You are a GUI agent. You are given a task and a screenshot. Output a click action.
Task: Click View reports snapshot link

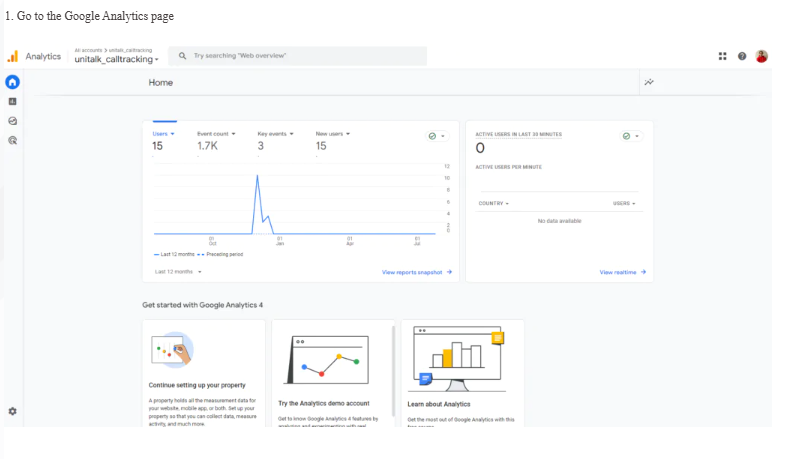coord(417,272)
